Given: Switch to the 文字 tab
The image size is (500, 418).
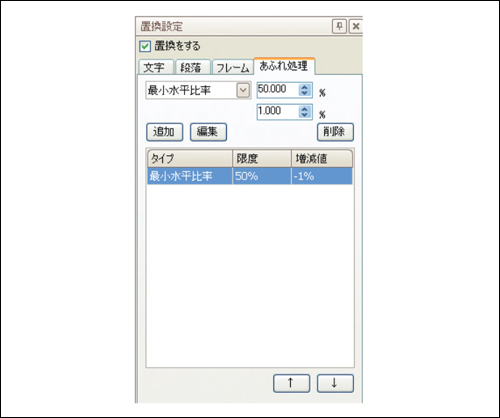Looking at the screenshot, I should [156, 67].
